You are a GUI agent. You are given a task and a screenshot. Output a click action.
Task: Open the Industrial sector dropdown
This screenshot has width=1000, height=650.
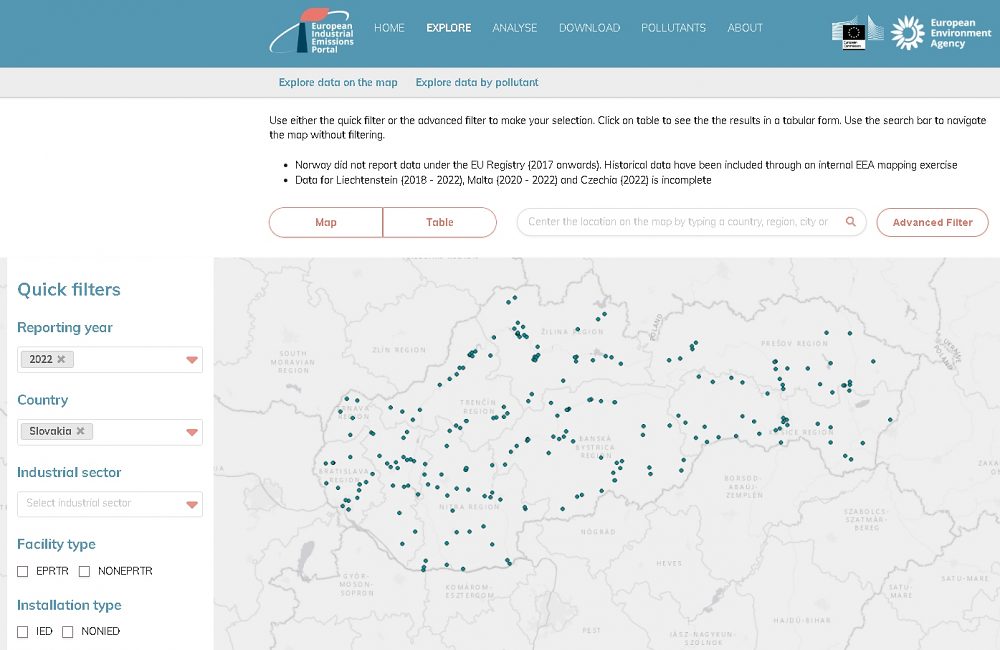pos(110,504)
